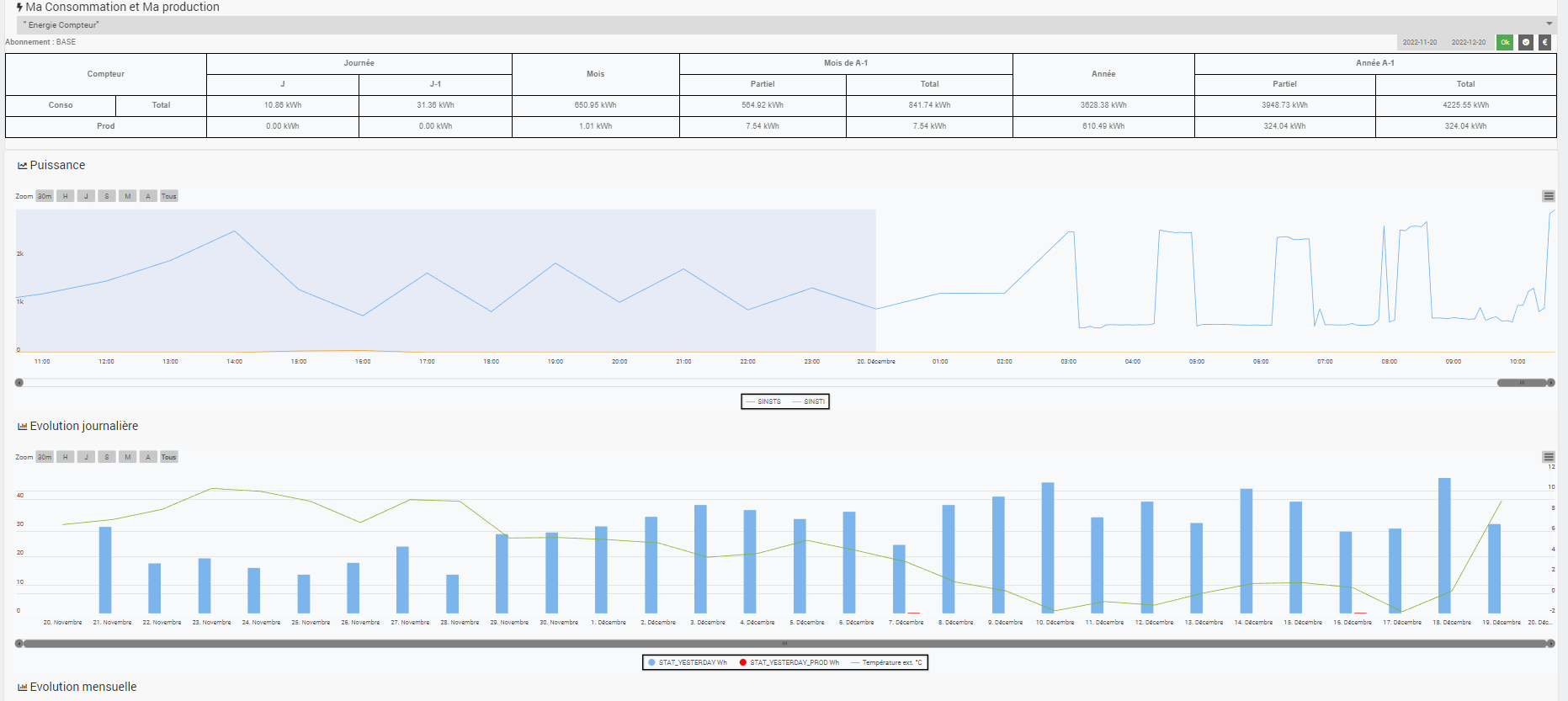Image resolution: width=1568 pixels, height=701 pixels.
Task: Click the end date field 2022-12-20
Action: (x=1469, y=42)
